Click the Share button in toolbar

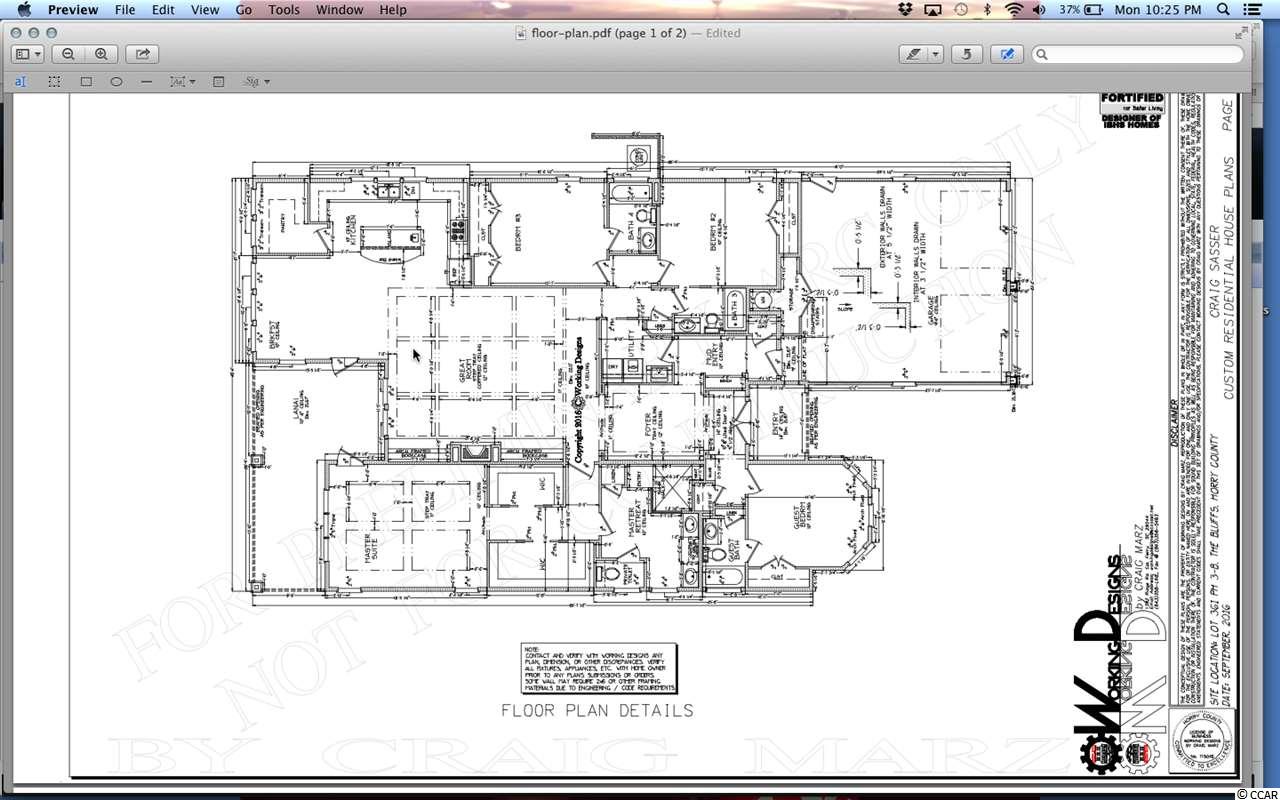point(142,55)
